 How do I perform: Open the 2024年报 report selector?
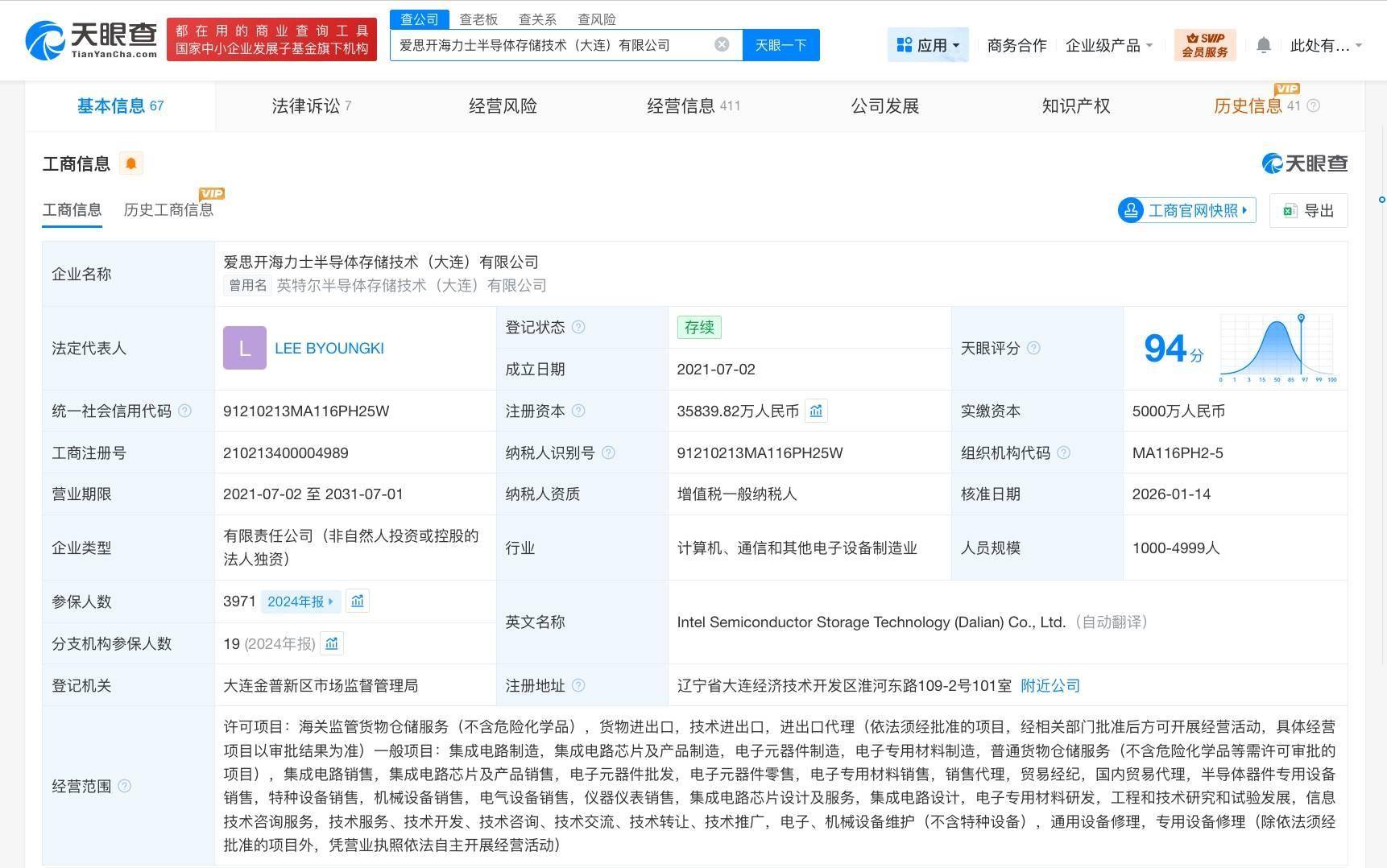click(x=300, y=601)
